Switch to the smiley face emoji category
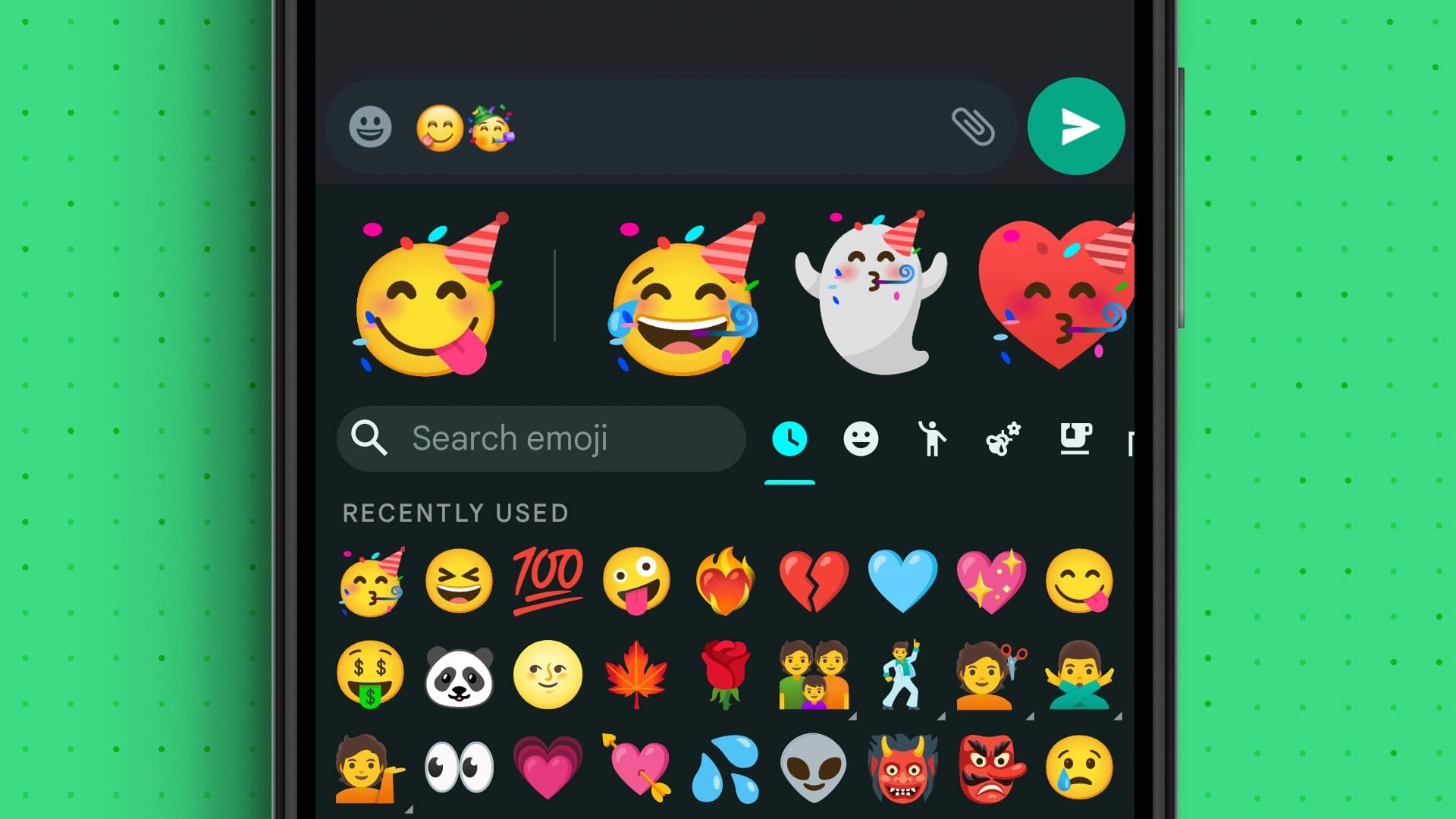Image resolution: width=1456 pixels, height=819 pixels. [860, 438]
